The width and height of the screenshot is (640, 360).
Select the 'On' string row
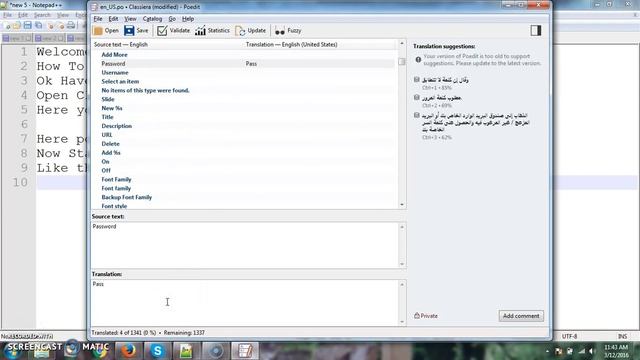[x=244, y=162]
